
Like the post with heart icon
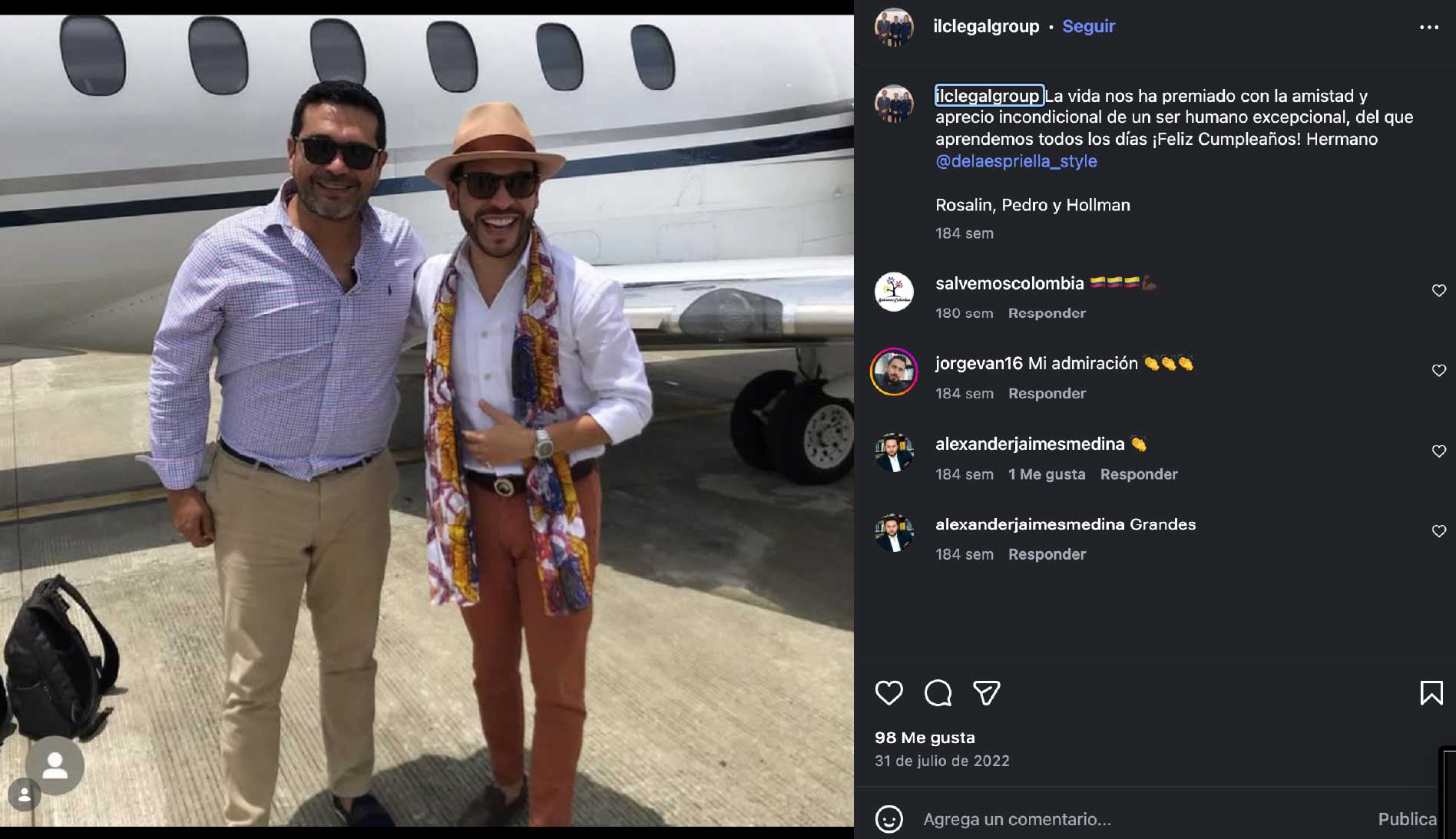pos(888,693)
